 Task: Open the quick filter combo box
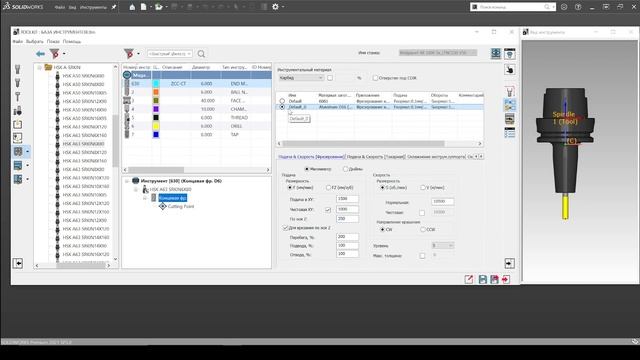(x=170, y=53)
